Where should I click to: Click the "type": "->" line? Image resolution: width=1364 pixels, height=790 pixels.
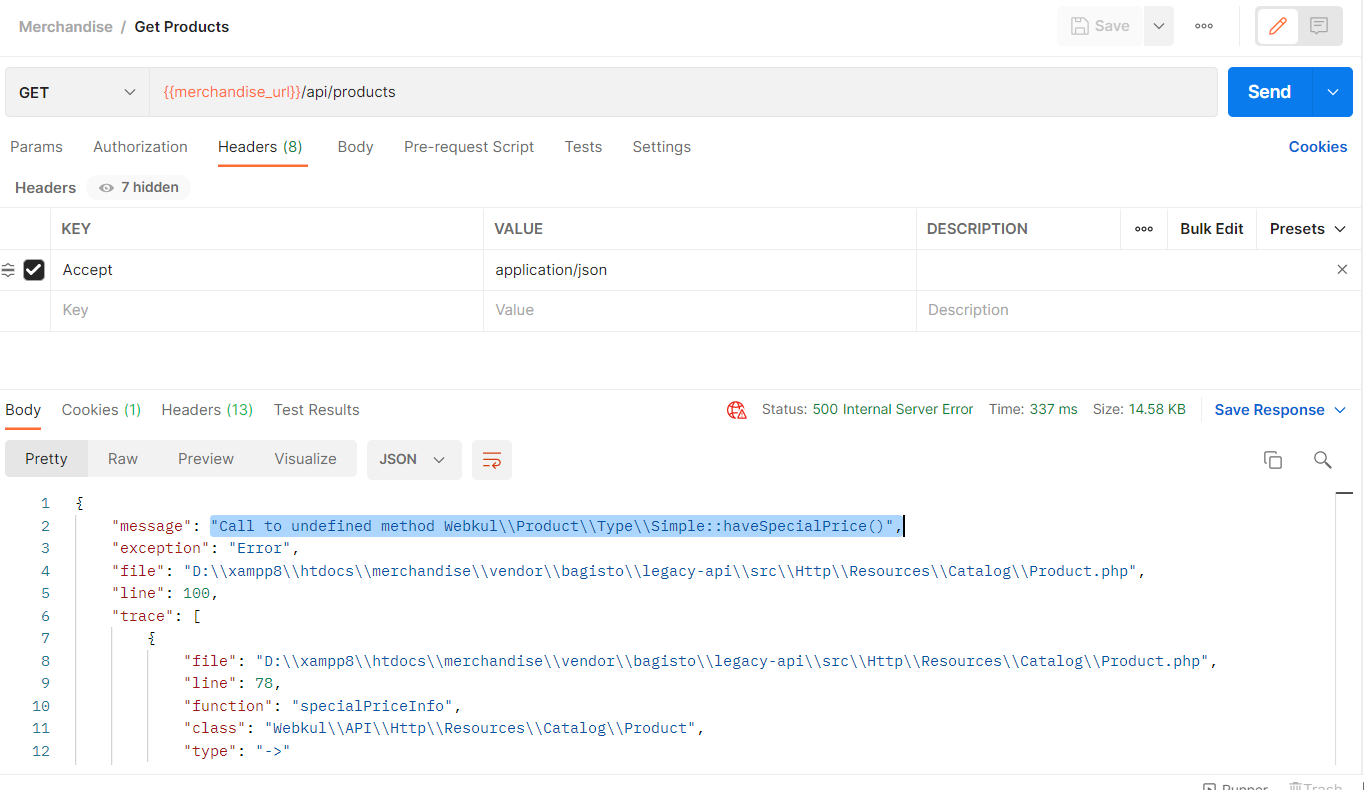point(236,751)
